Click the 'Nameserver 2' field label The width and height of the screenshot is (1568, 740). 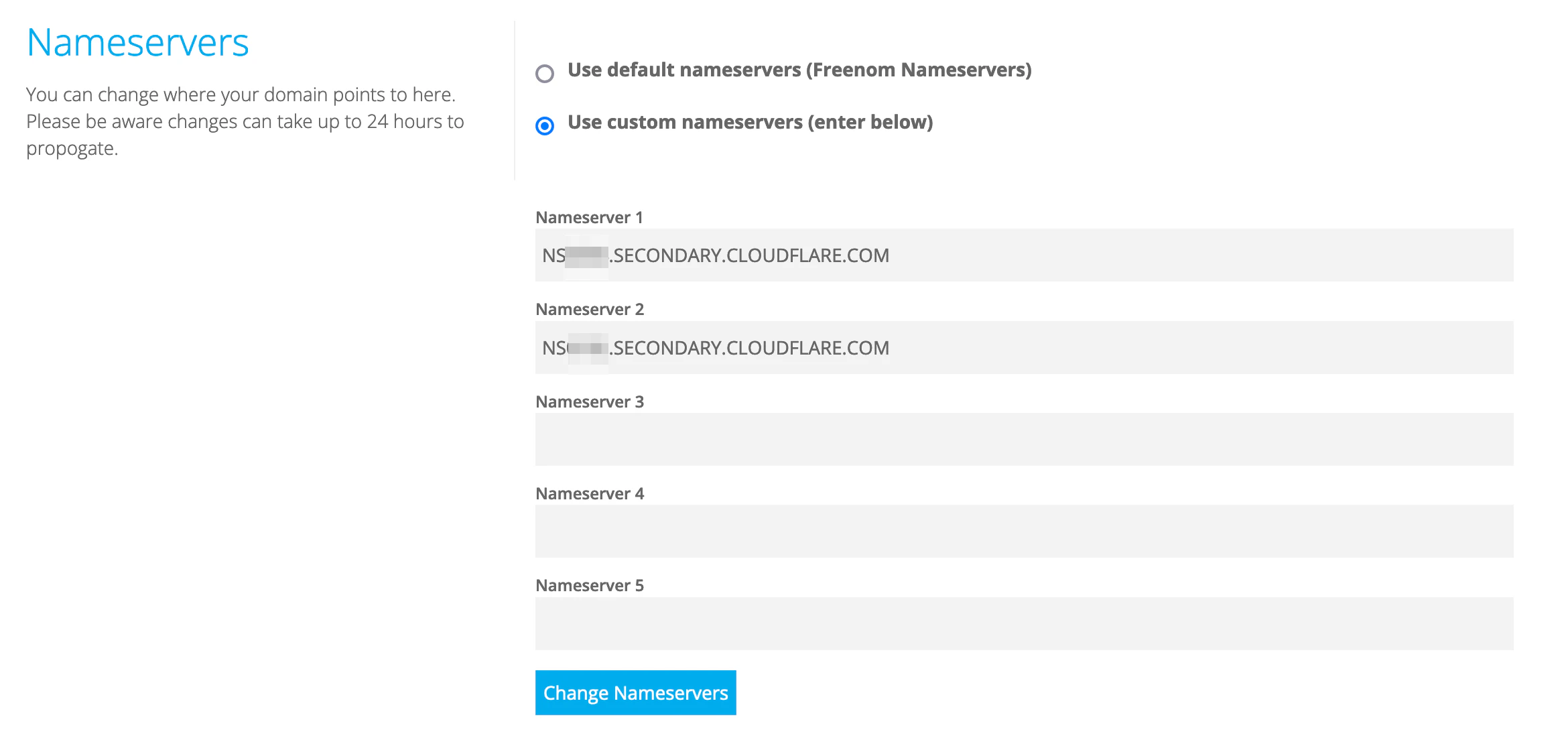590,309
